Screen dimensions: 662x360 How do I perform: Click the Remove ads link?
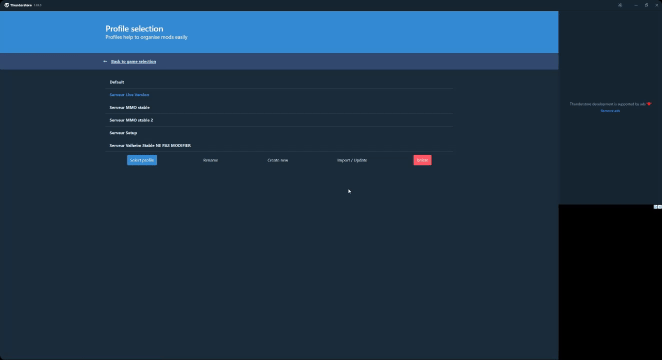610,111
